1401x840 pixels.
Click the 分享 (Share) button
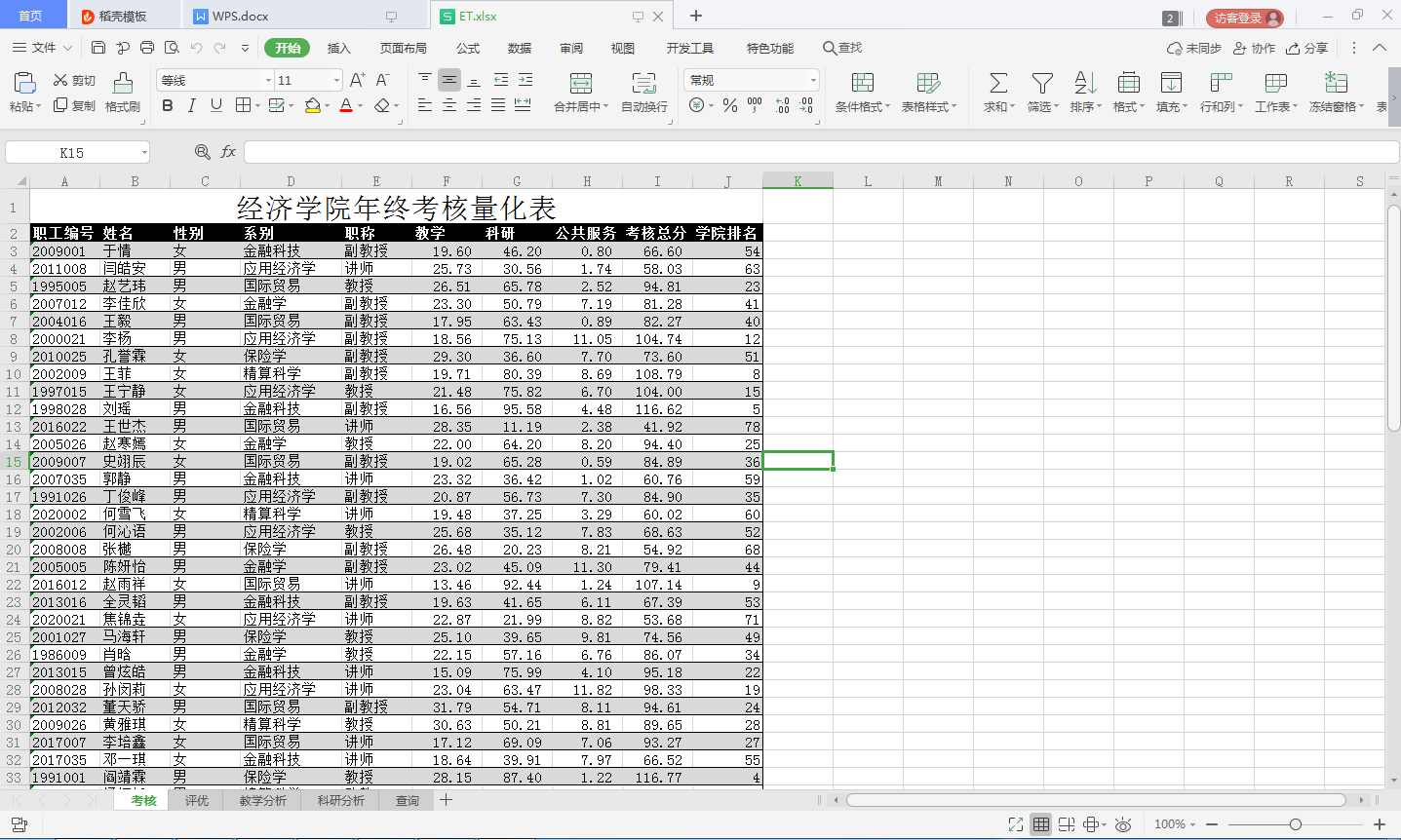(x=1307, y=48)
